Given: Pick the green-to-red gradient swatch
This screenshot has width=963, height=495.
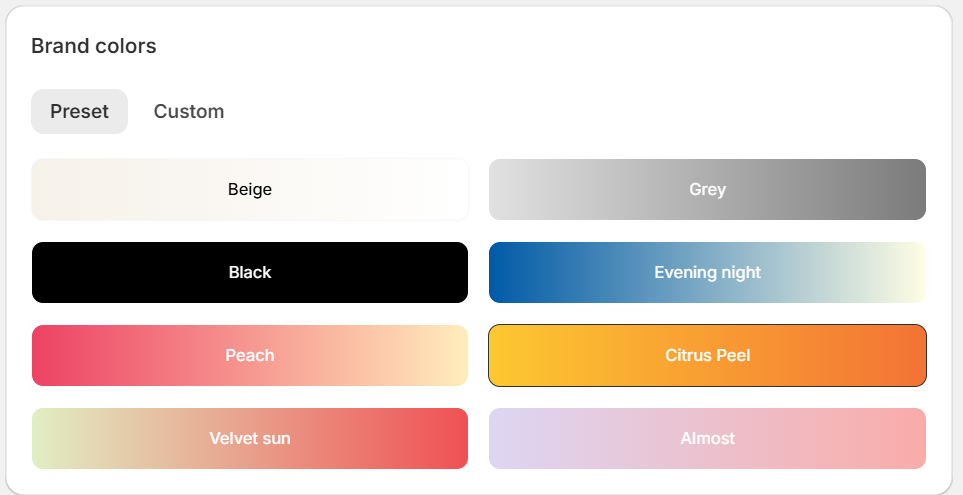Looking at the screenshot, I should point(250,438).
